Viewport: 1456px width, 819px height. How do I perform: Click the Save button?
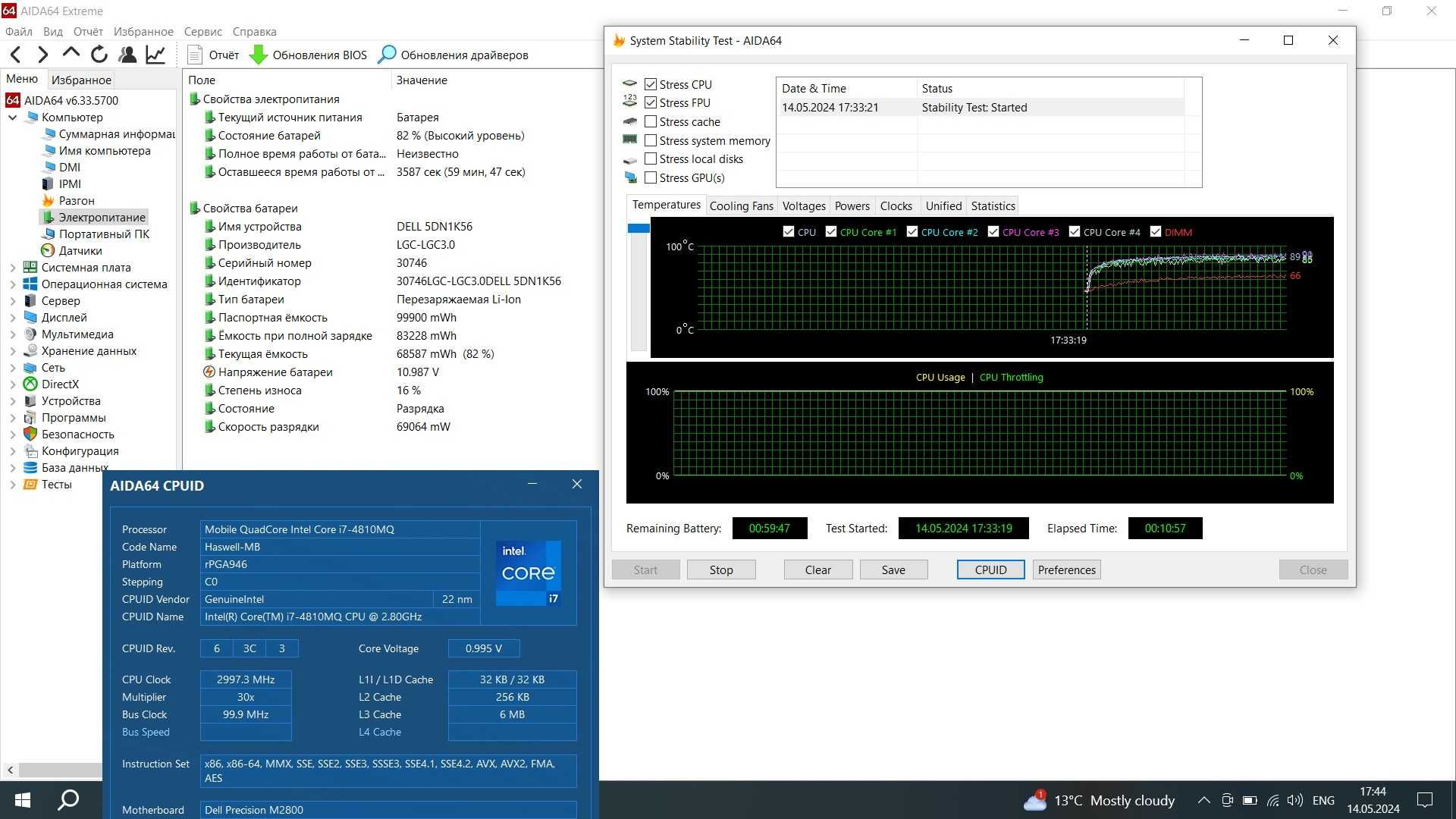[x=893, y=570]
